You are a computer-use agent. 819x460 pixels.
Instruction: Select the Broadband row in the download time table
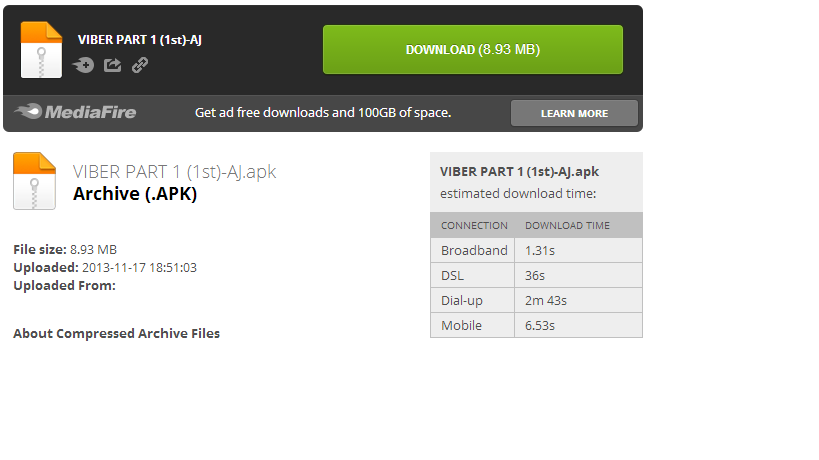[x=536, y=250]
